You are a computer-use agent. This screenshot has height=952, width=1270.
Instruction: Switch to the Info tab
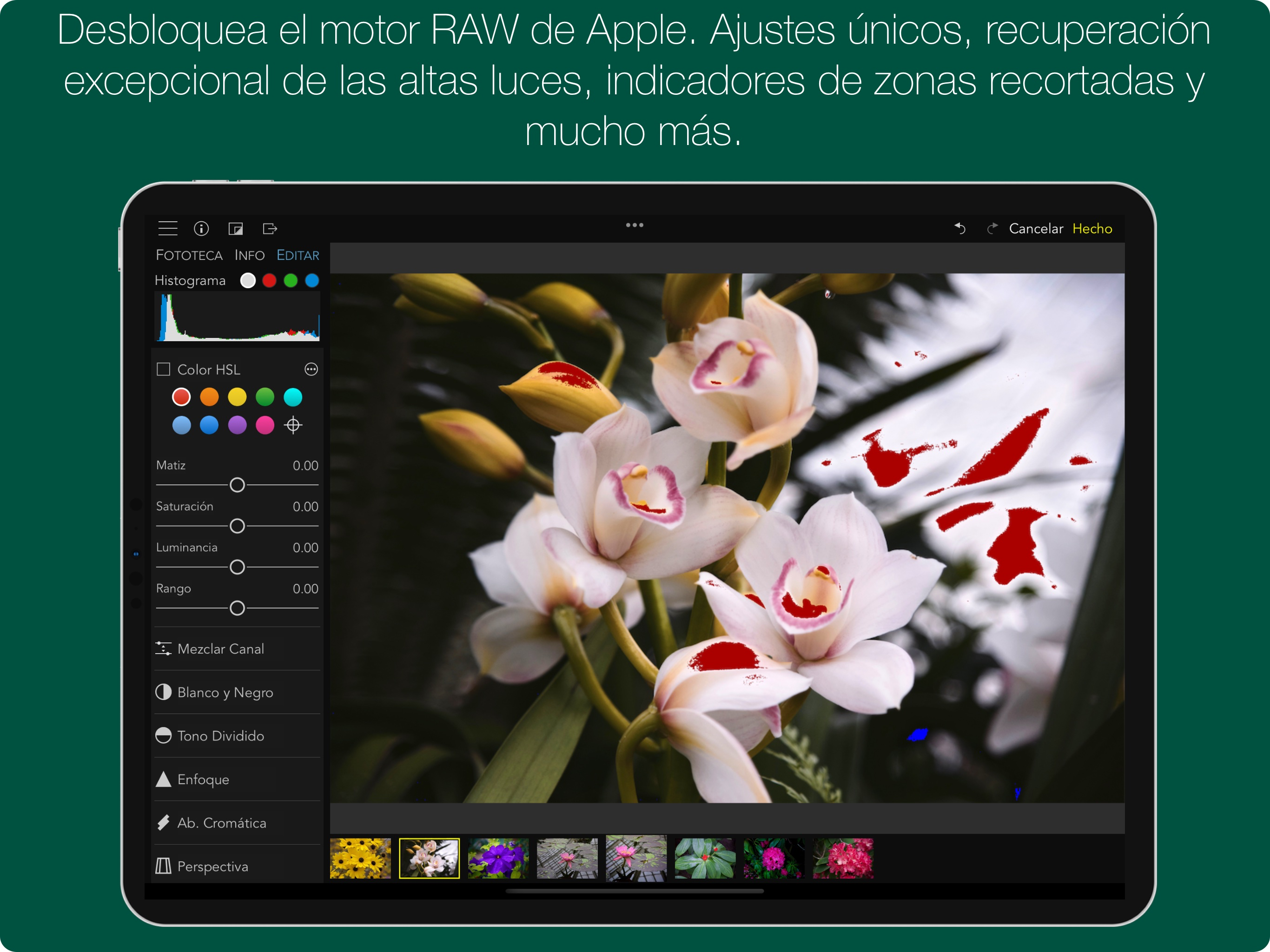coord(249,255)
